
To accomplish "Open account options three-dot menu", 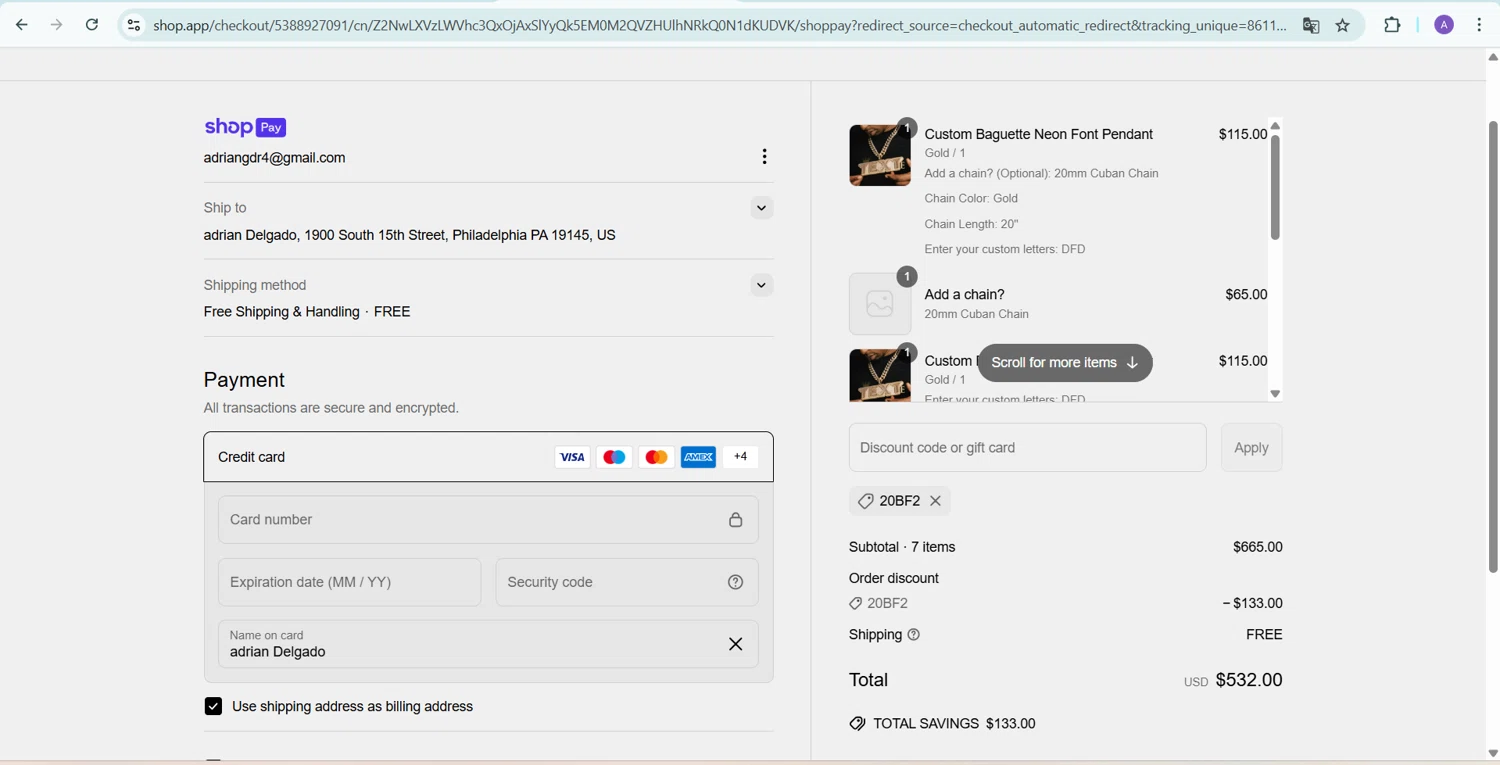I will tap(764, 157).
